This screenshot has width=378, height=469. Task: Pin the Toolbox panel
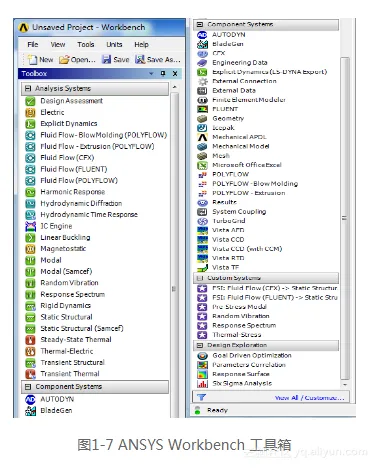click(163, 74)
